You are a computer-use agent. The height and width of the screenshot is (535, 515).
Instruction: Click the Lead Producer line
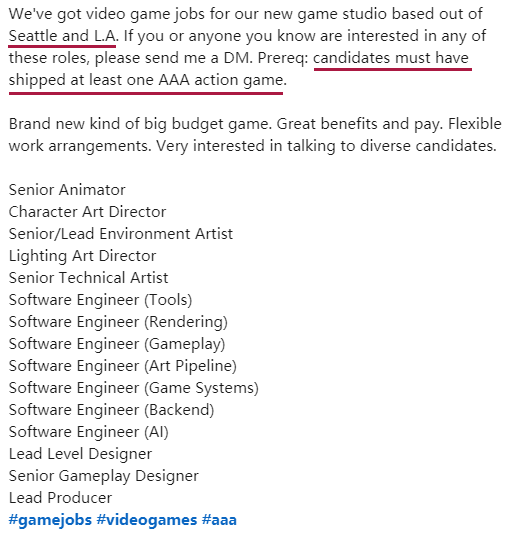pos(60,498)
